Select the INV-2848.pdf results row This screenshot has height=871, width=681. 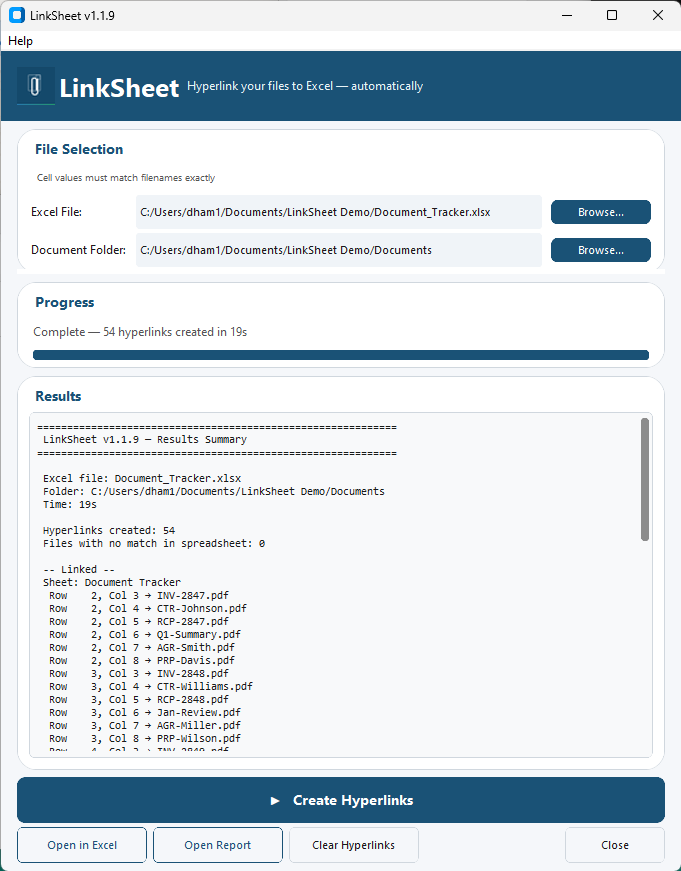[x=139, y=673]
